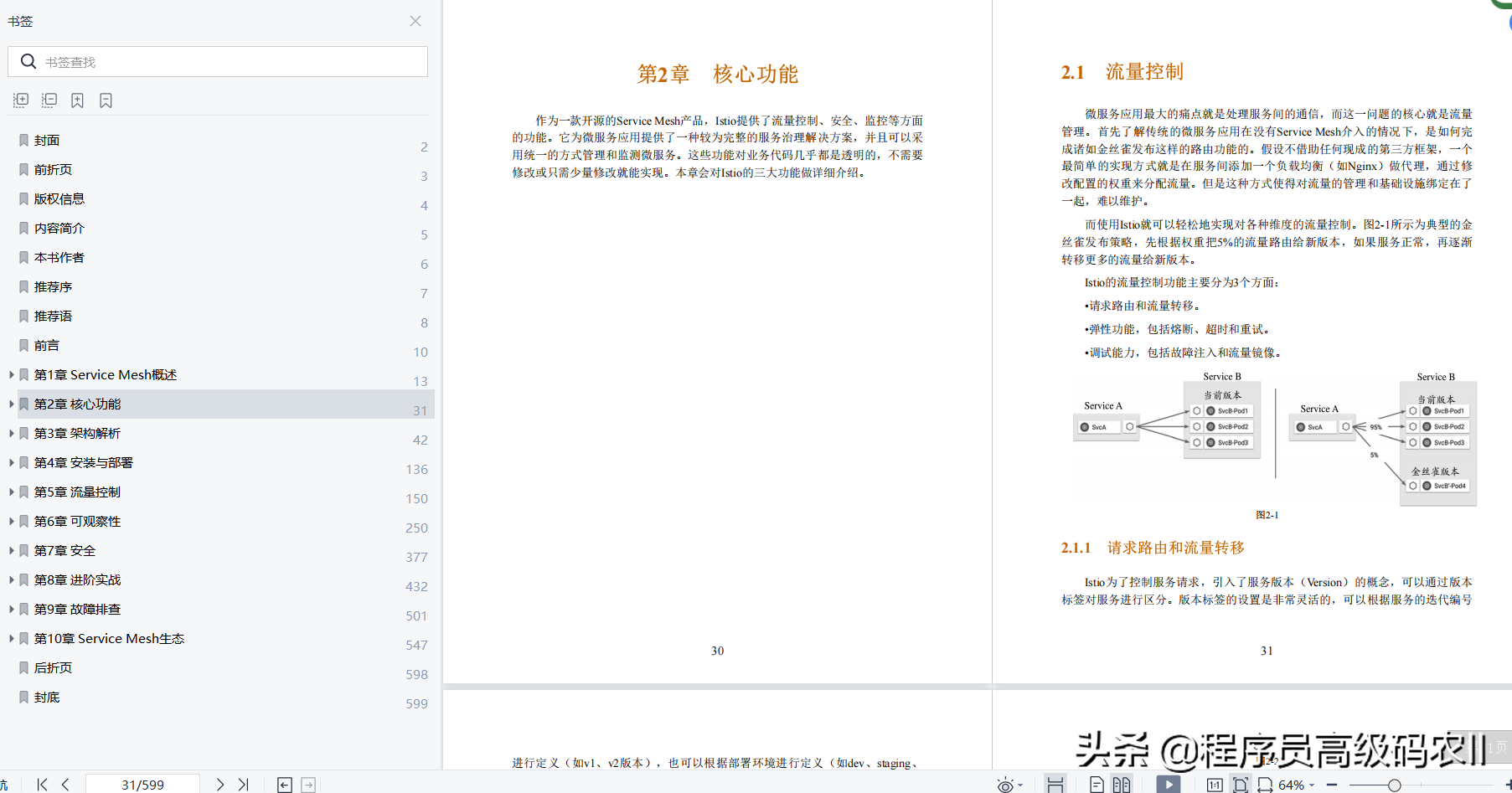Open the 封底 bookmark
This screenshot has height=793, width=1512.
point(47,697)
